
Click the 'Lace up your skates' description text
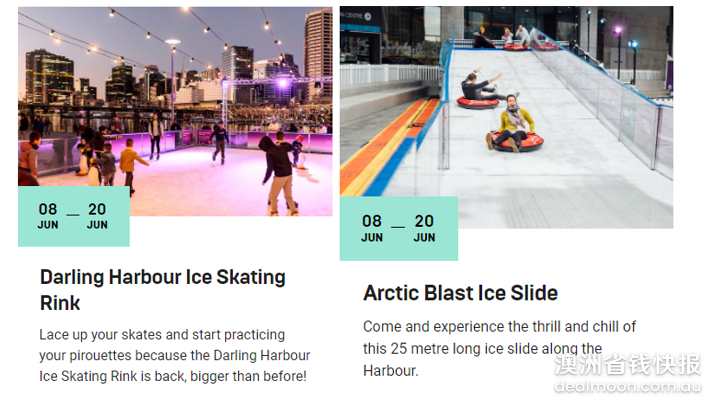[x=174, y=355]
